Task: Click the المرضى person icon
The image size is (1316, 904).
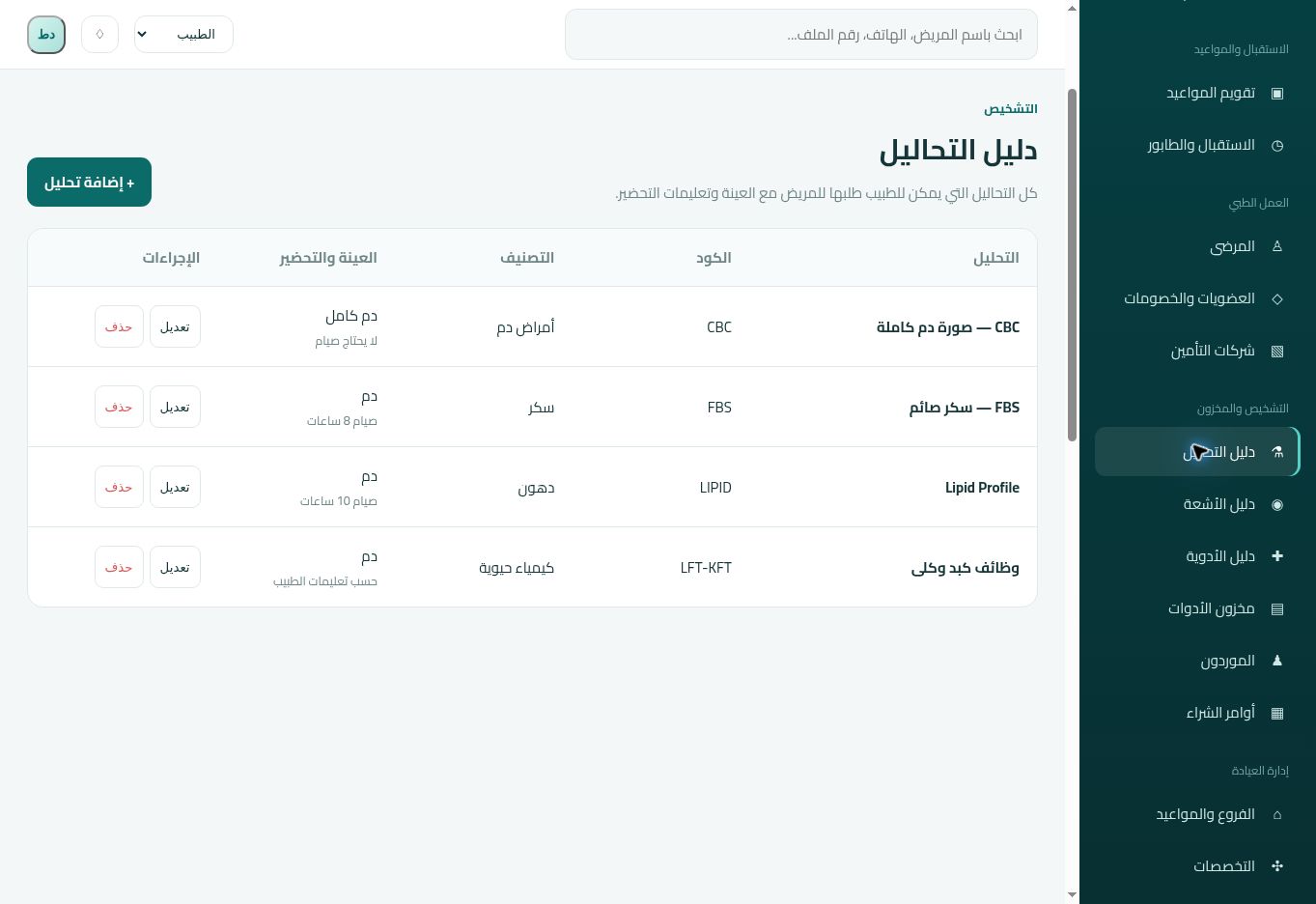Action: 1277,246
